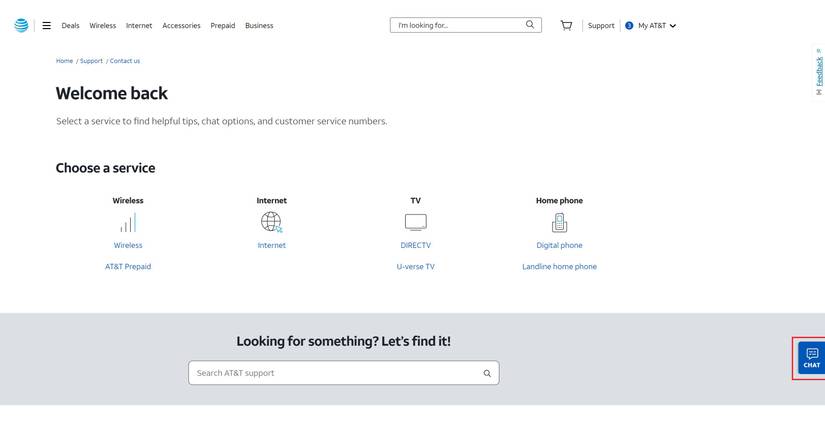Click the AT&T support search magnifier
825x432 pixels.
[487, 373]
